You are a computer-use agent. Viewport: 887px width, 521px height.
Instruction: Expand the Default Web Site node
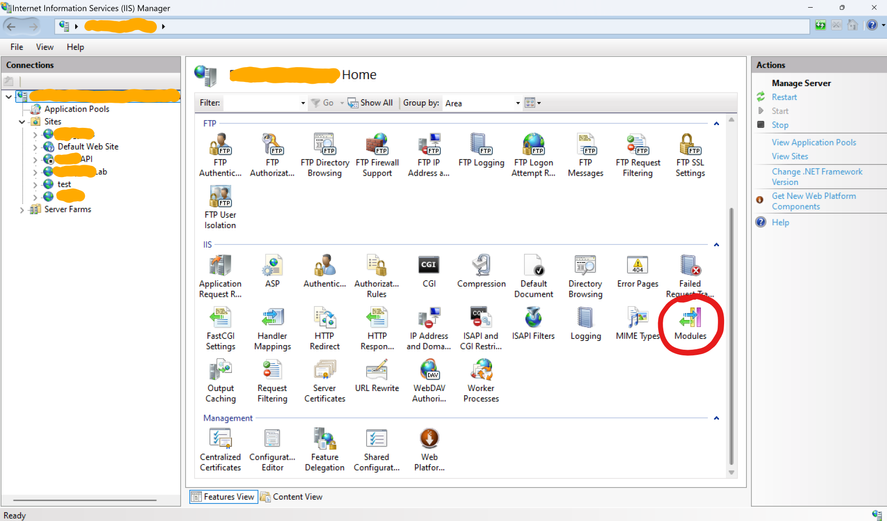(35, 147)
